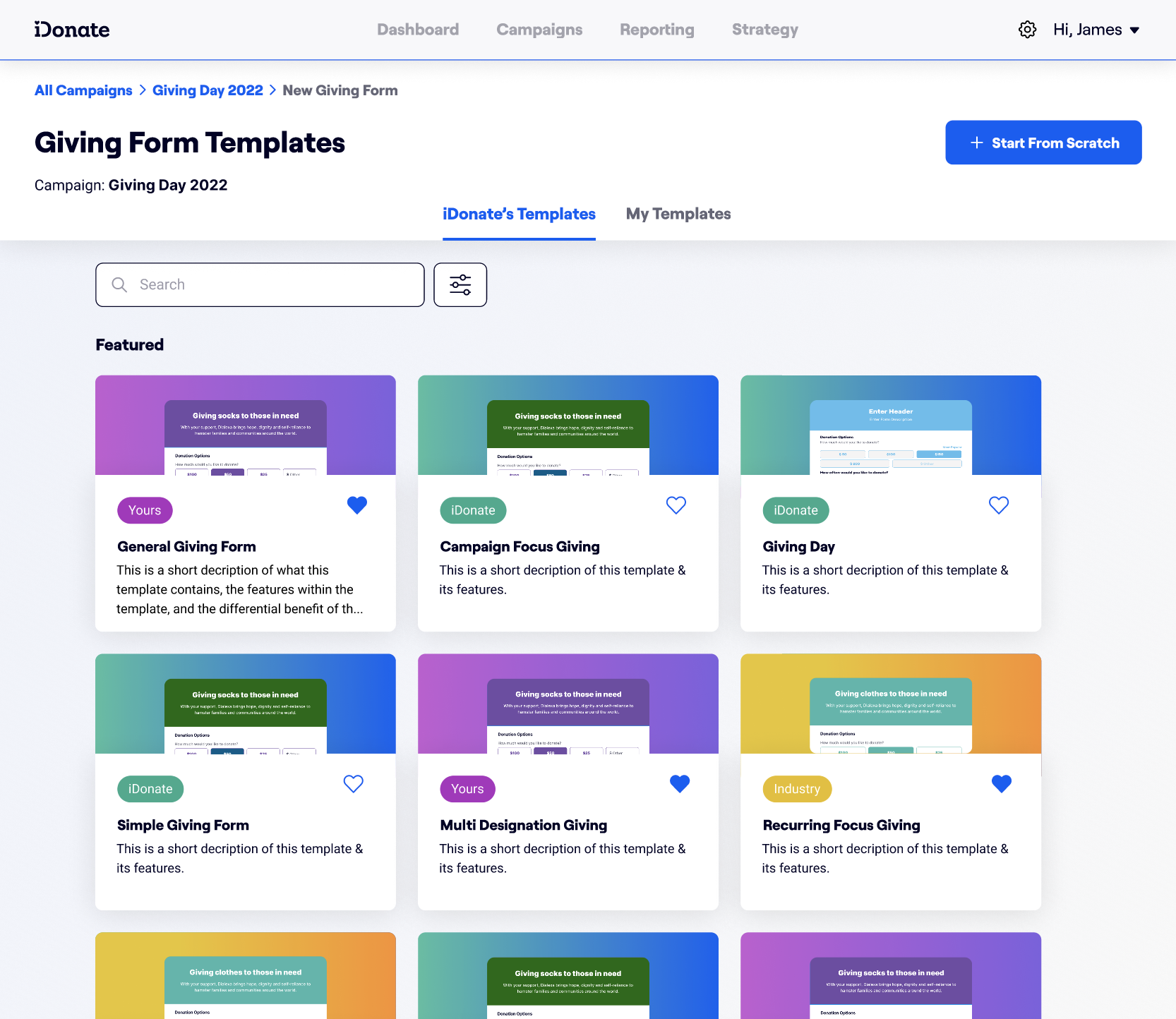1176x1019 pixels.
Task: Open Recurring Focus Giving preview image
Action: (891, 704)
